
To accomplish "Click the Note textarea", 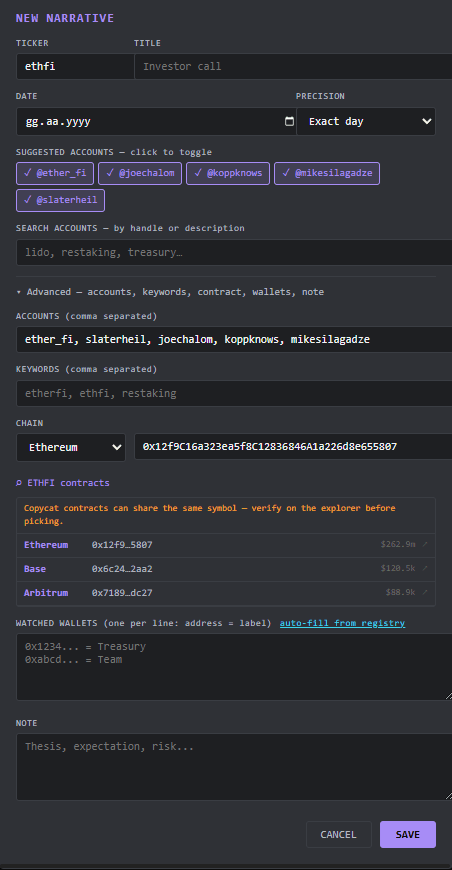I will click(x=234, y=767).
